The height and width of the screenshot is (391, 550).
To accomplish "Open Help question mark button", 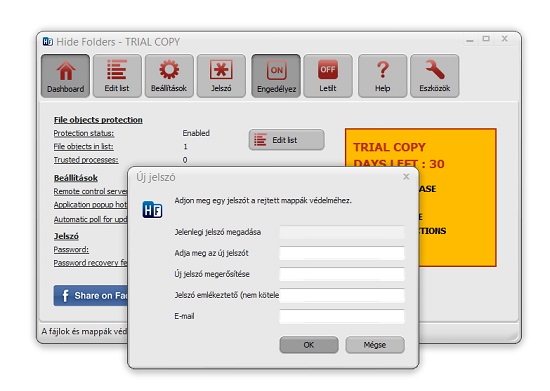I will click(x=382, y=76).
